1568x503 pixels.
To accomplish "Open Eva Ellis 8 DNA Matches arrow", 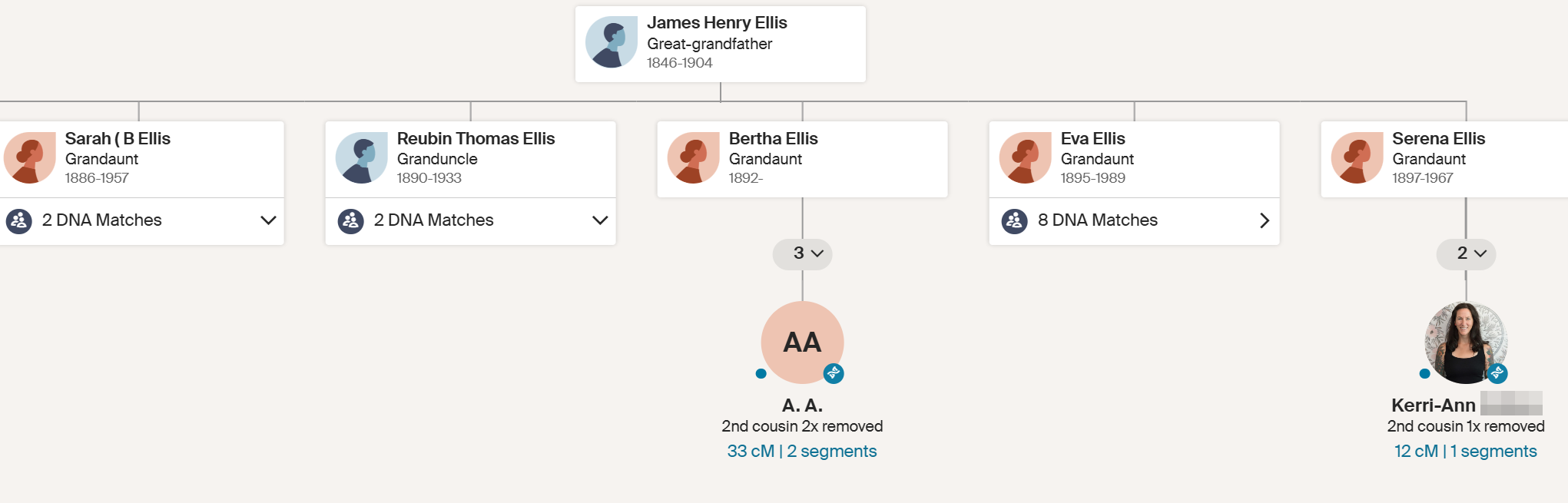I will click(1264, 220).
